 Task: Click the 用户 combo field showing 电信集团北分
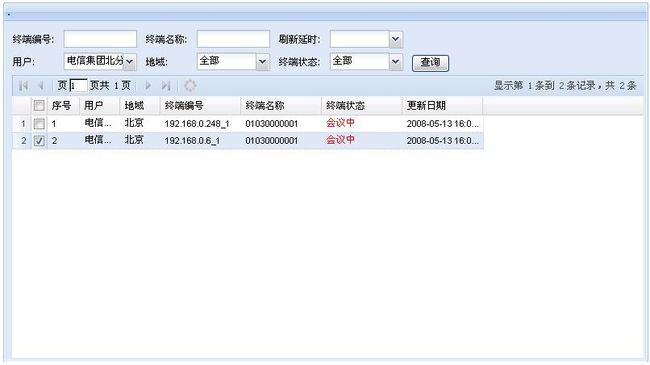coord(94,61)
